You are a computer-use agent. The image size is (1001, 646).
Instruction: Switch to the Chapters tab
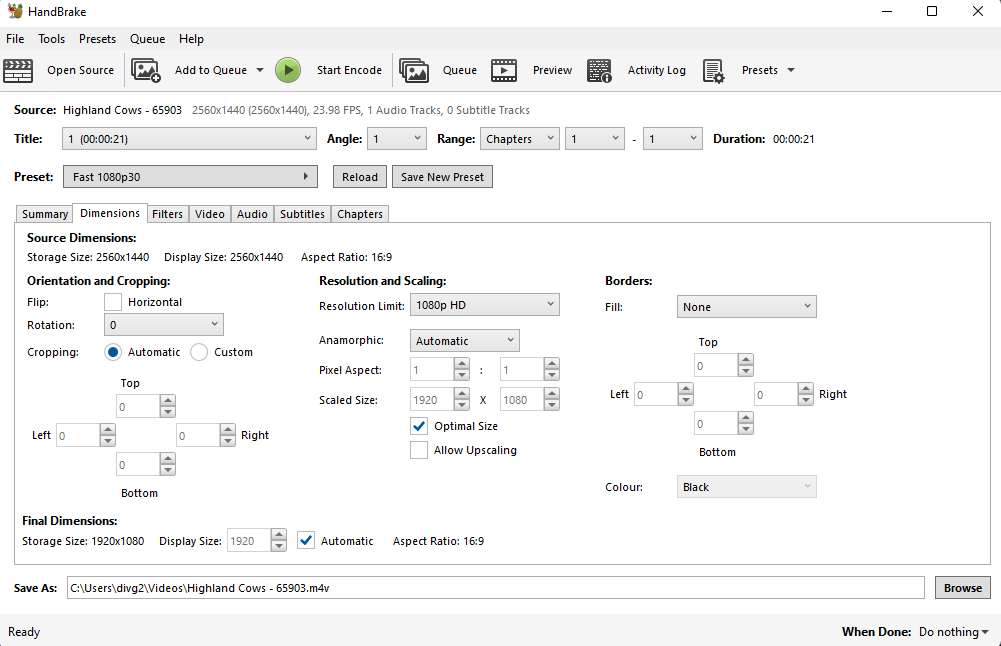360,214
